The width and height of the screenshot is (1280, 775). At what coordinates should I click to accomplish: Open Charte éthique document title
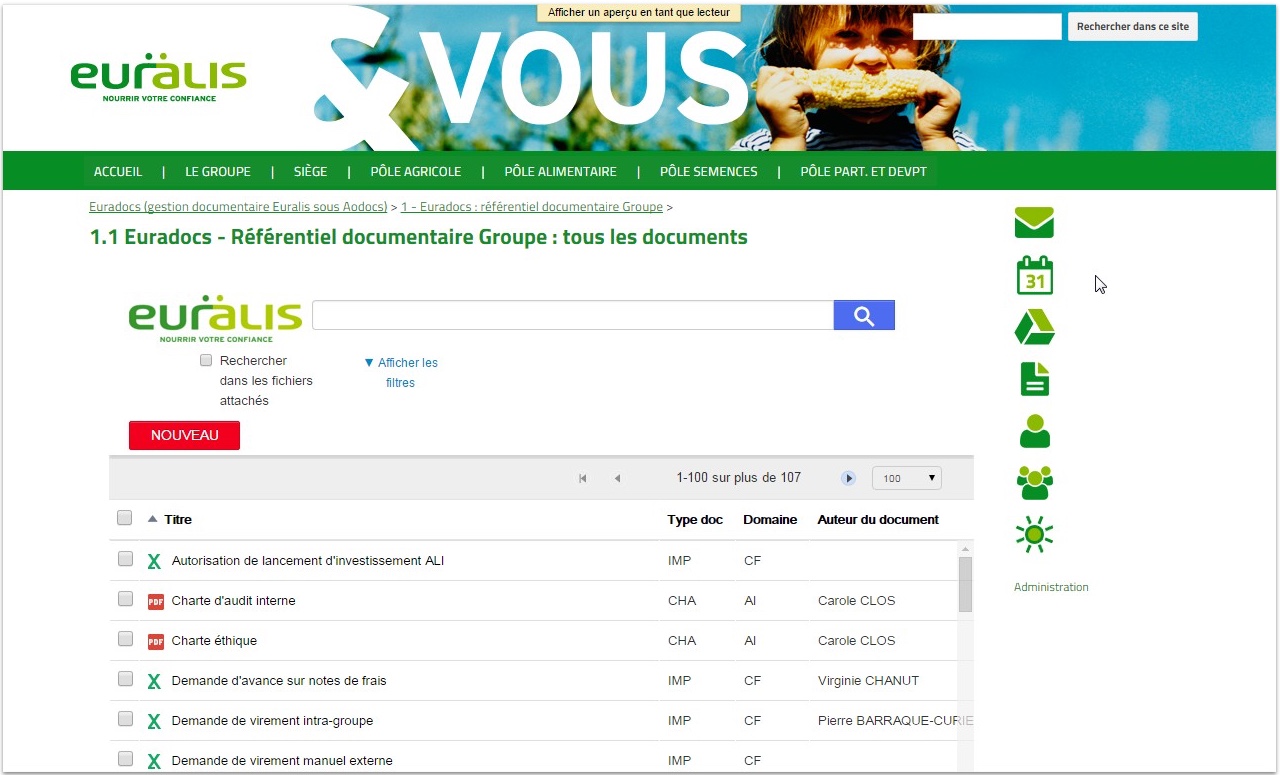pyautogui.click(x=214, y=641)
